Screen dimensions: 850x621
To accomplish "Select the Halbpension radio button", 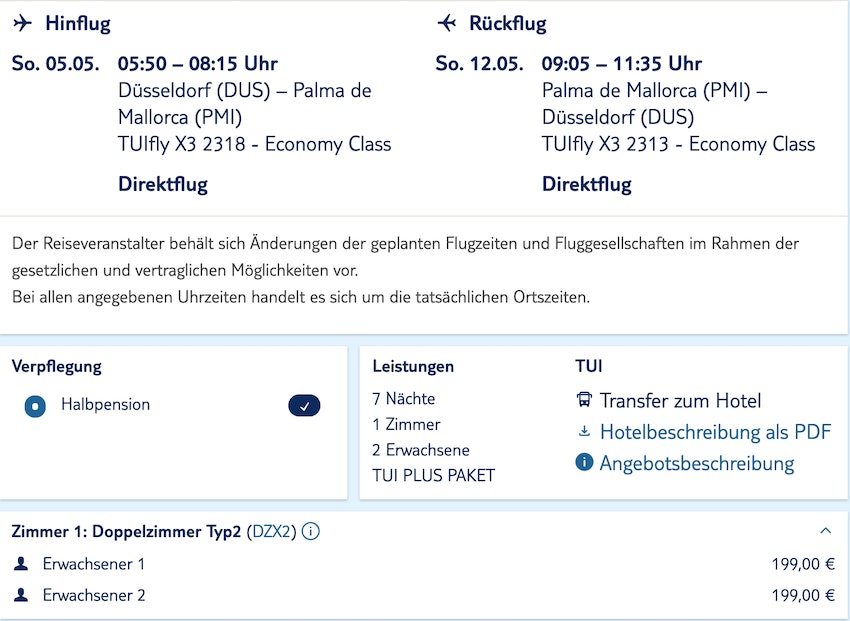I will coord(35,406).
